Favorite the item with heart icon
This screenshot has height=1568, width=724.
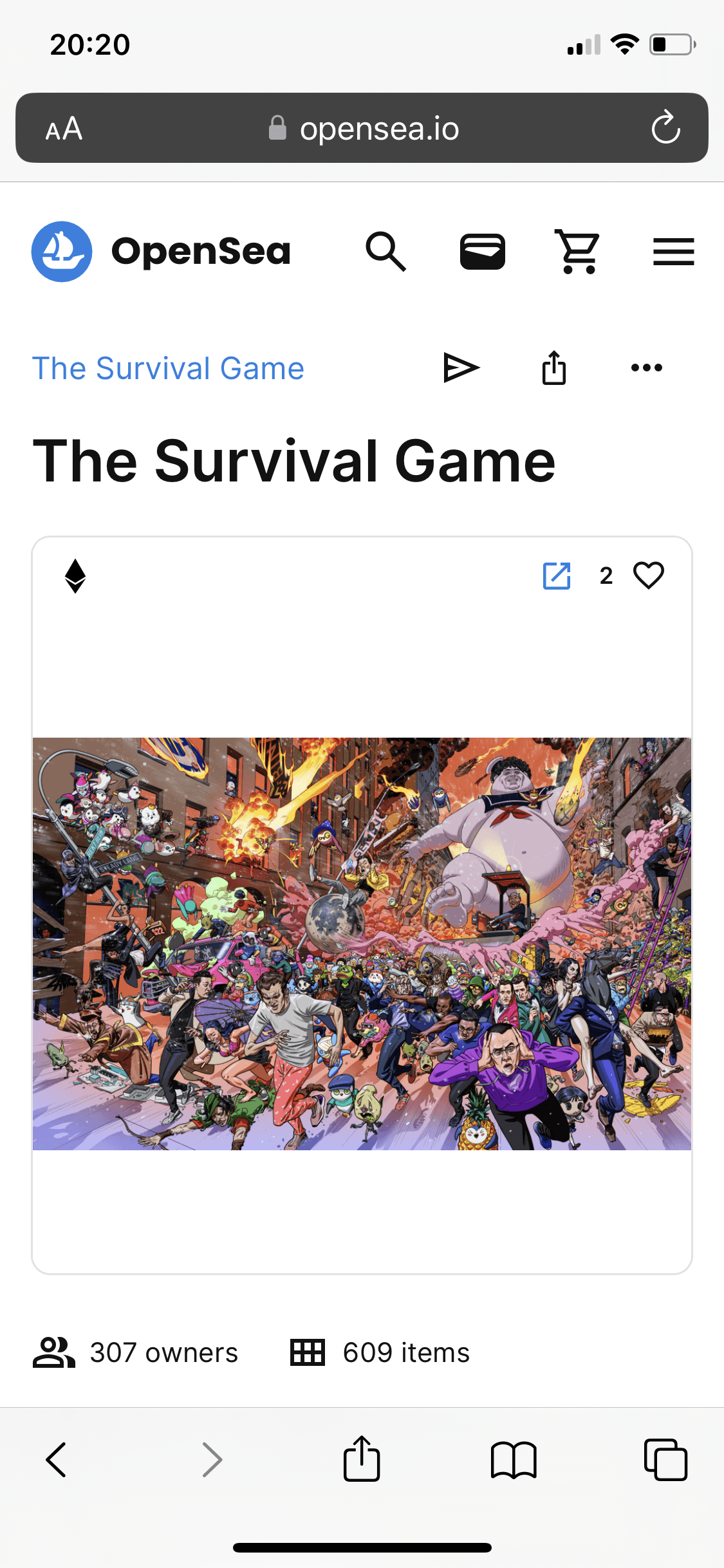(x=649, y=575)
